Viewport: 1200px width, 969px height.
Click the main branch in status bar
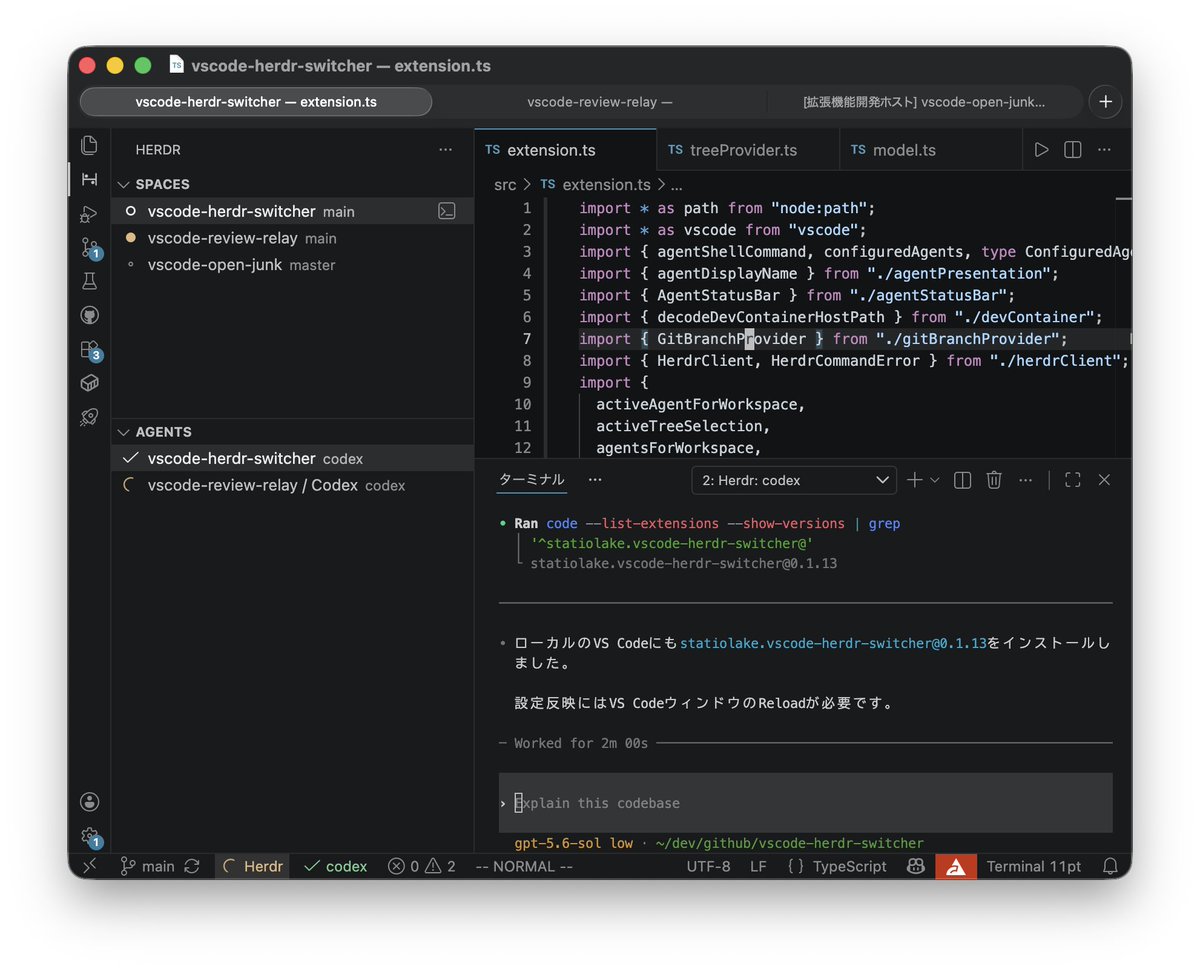point(148,866)
